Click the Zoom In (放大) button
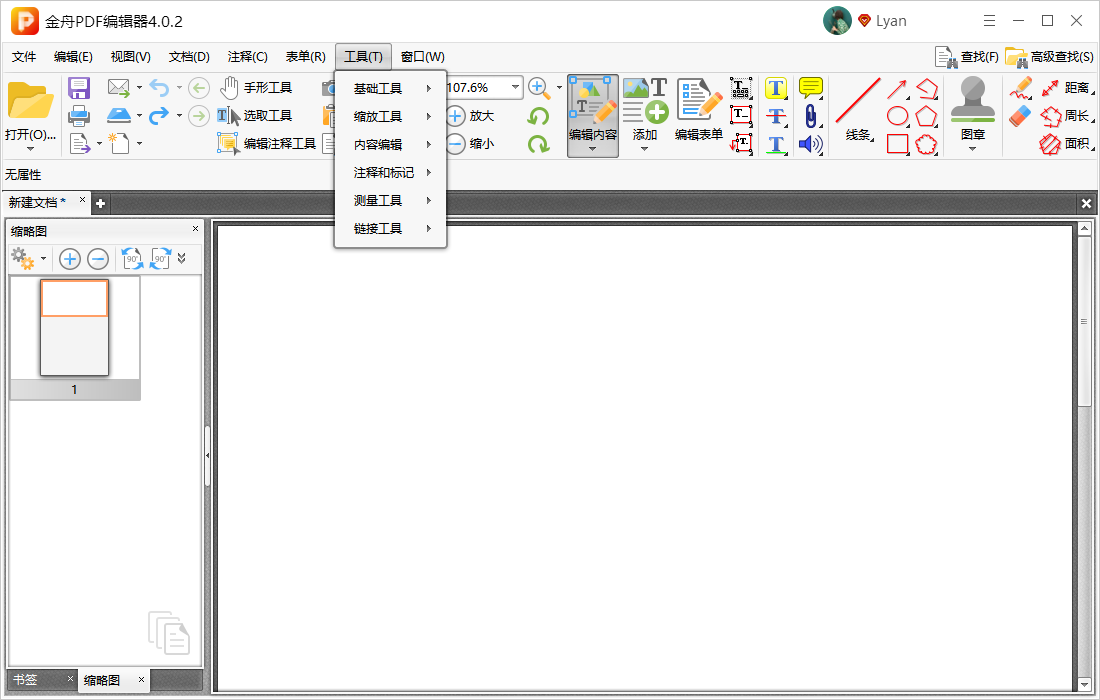 point(471,116)
